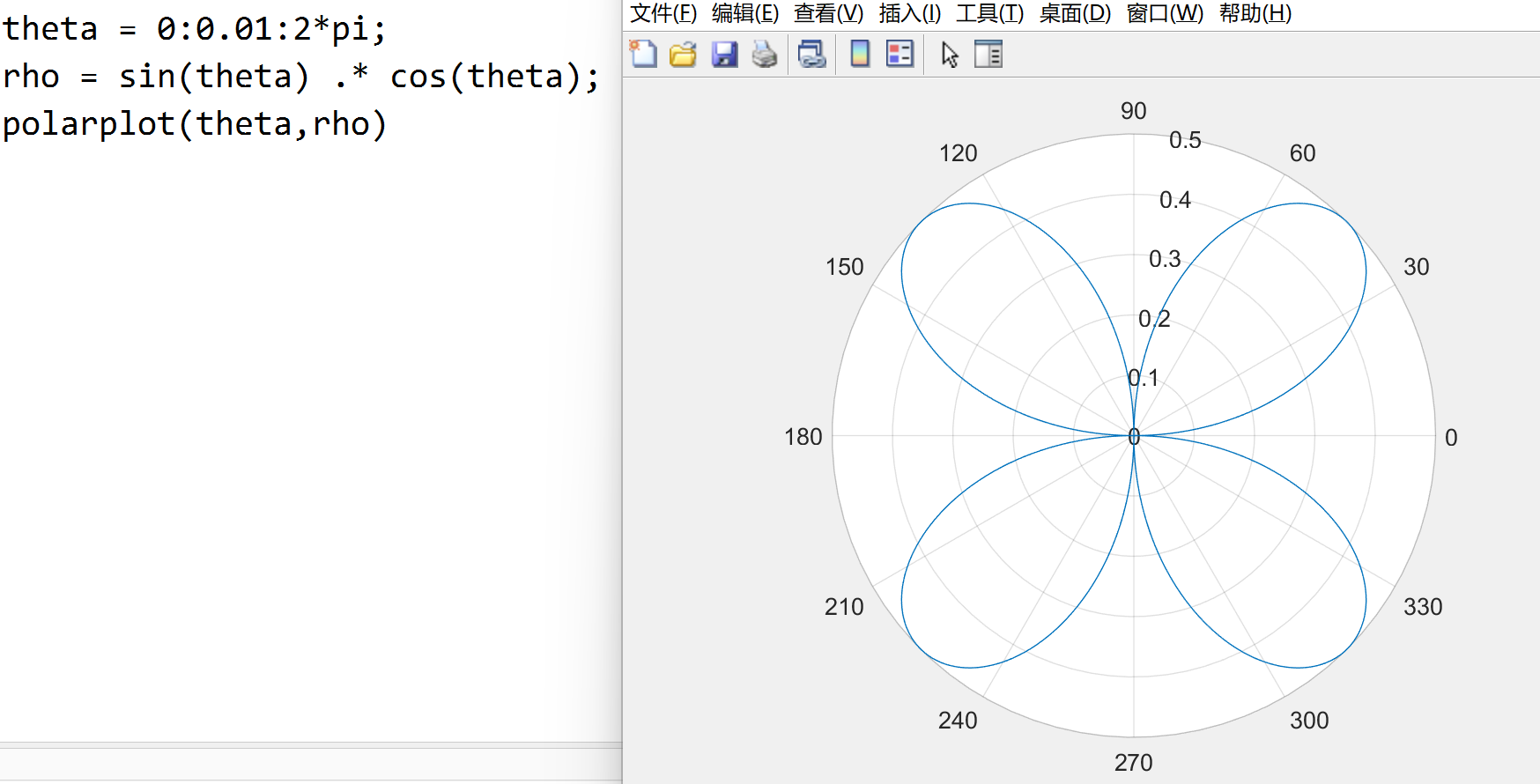
Task: Click the 180 degree angle label
Action: tap(803, 437)
